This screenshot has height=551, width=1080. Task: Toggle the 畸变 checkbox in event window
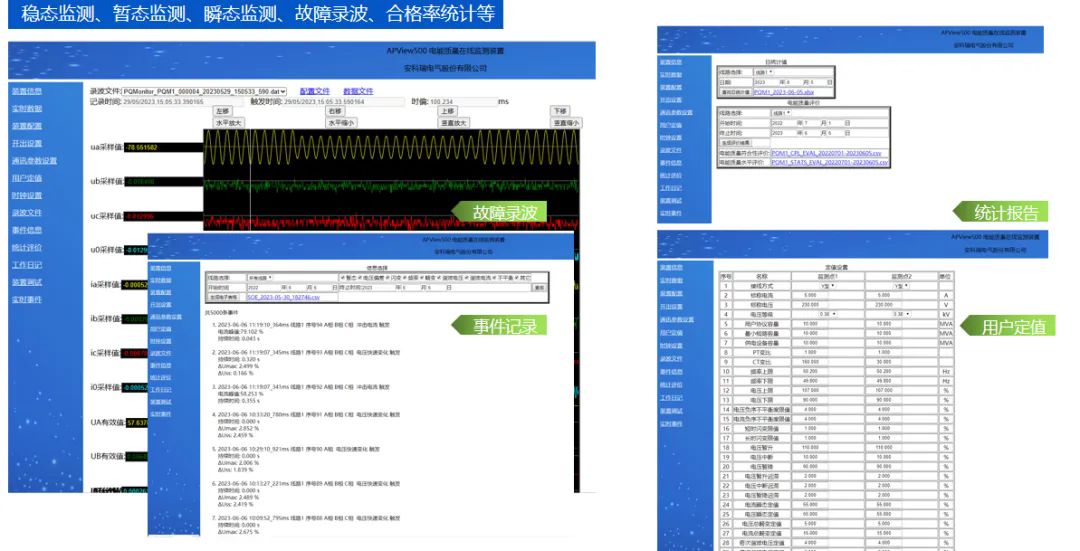[x=422, y=278]
